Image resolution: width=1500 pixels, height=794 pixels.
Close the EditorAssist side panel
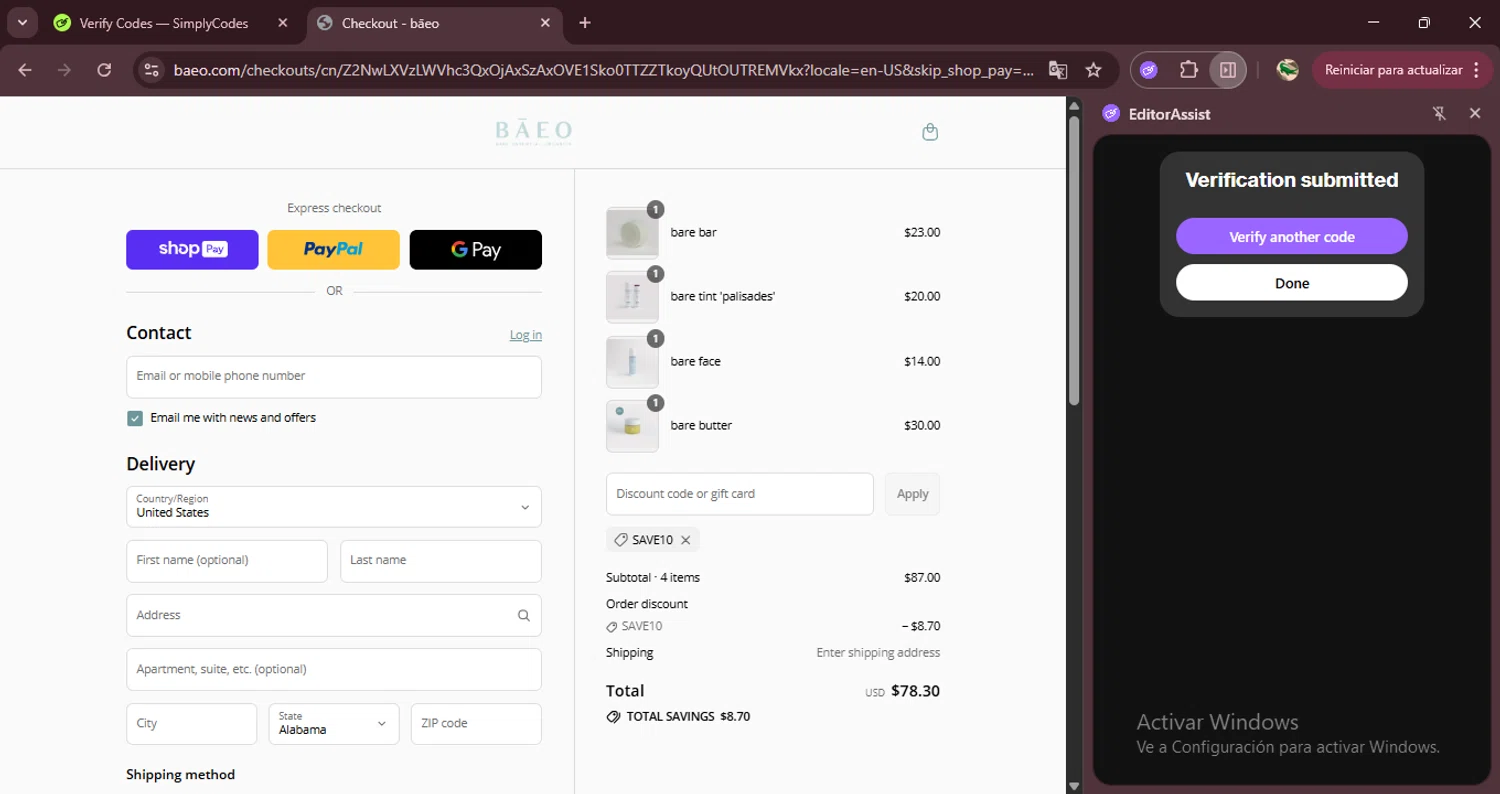1475,114
